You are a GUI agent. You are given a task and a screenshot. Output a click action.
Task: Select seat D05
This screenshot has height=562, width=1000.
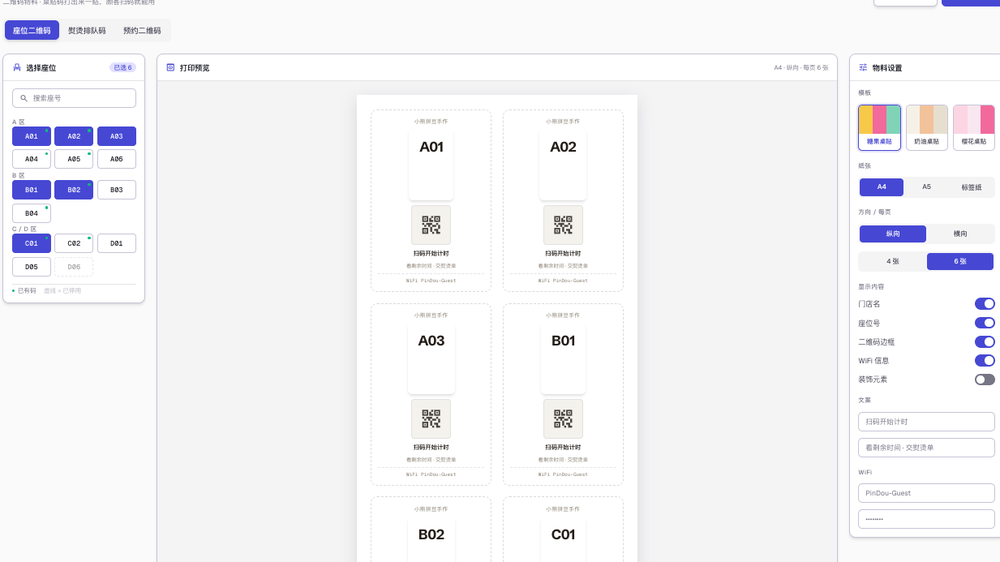pyautogui.click(x=31, y=267)
